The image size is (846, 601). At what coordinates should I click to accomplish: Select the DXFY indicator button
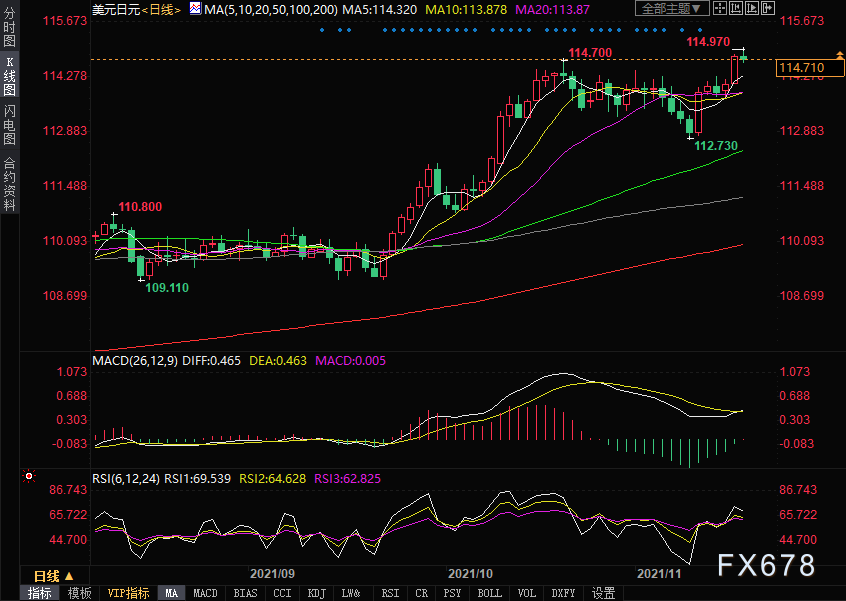564,593
